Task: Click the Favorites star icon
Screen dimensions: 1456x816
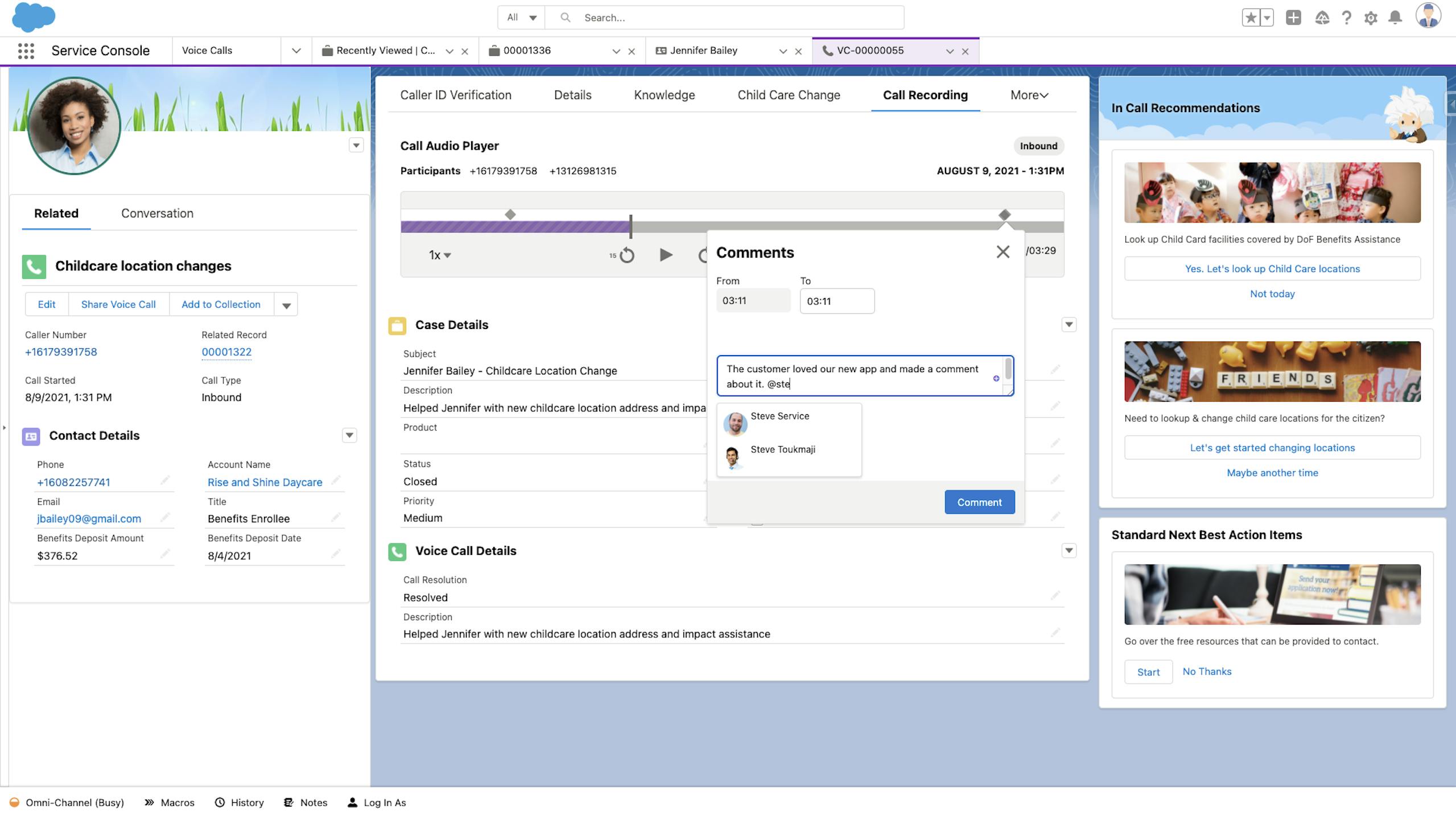Action: click(x=1251, y=18)
